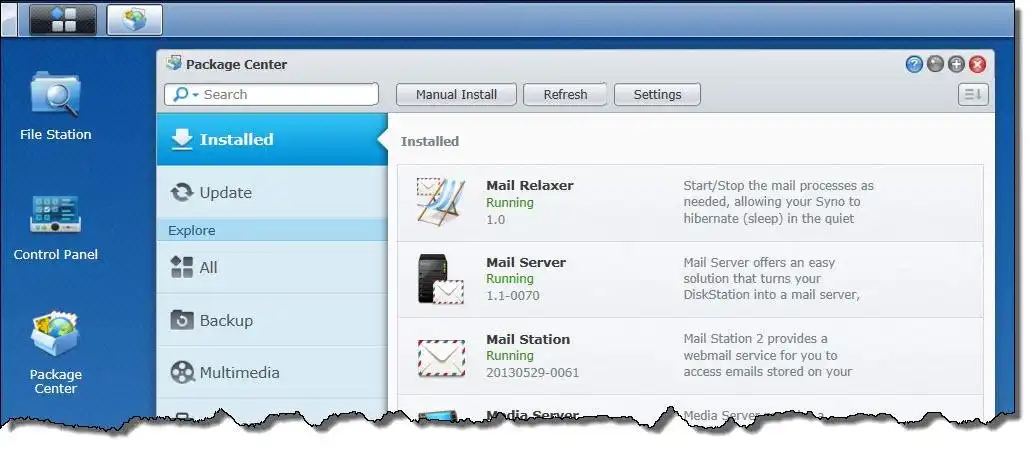Launch Package Center desktop icon
Viewport: 1031px width, 452px height.
tap(56, 353)
